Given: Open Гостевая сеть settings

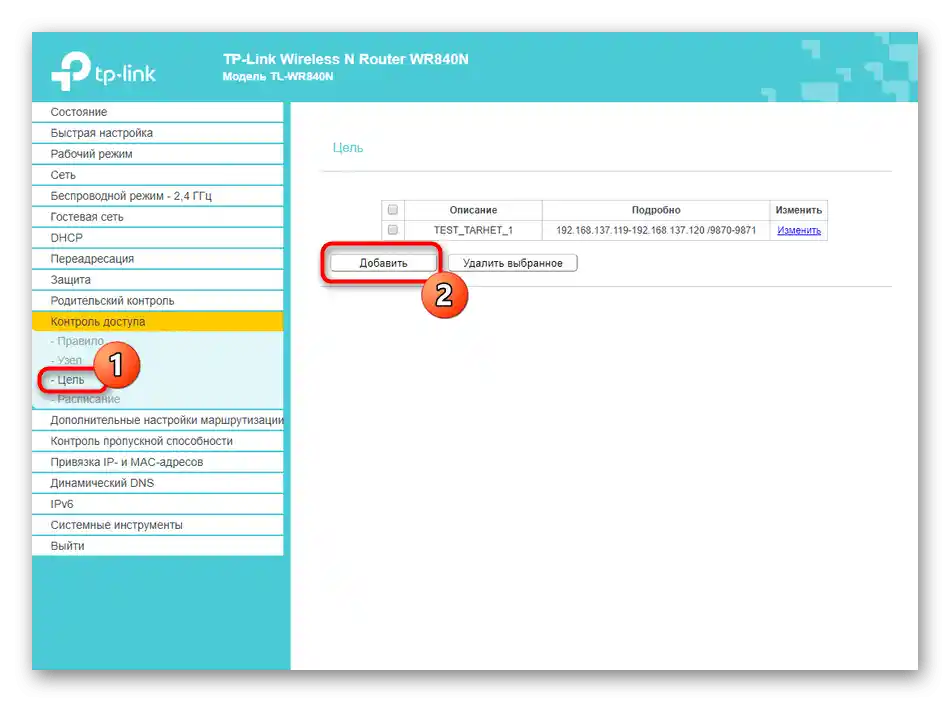Looking at the screenshot, I should click(x=158, y=217).
